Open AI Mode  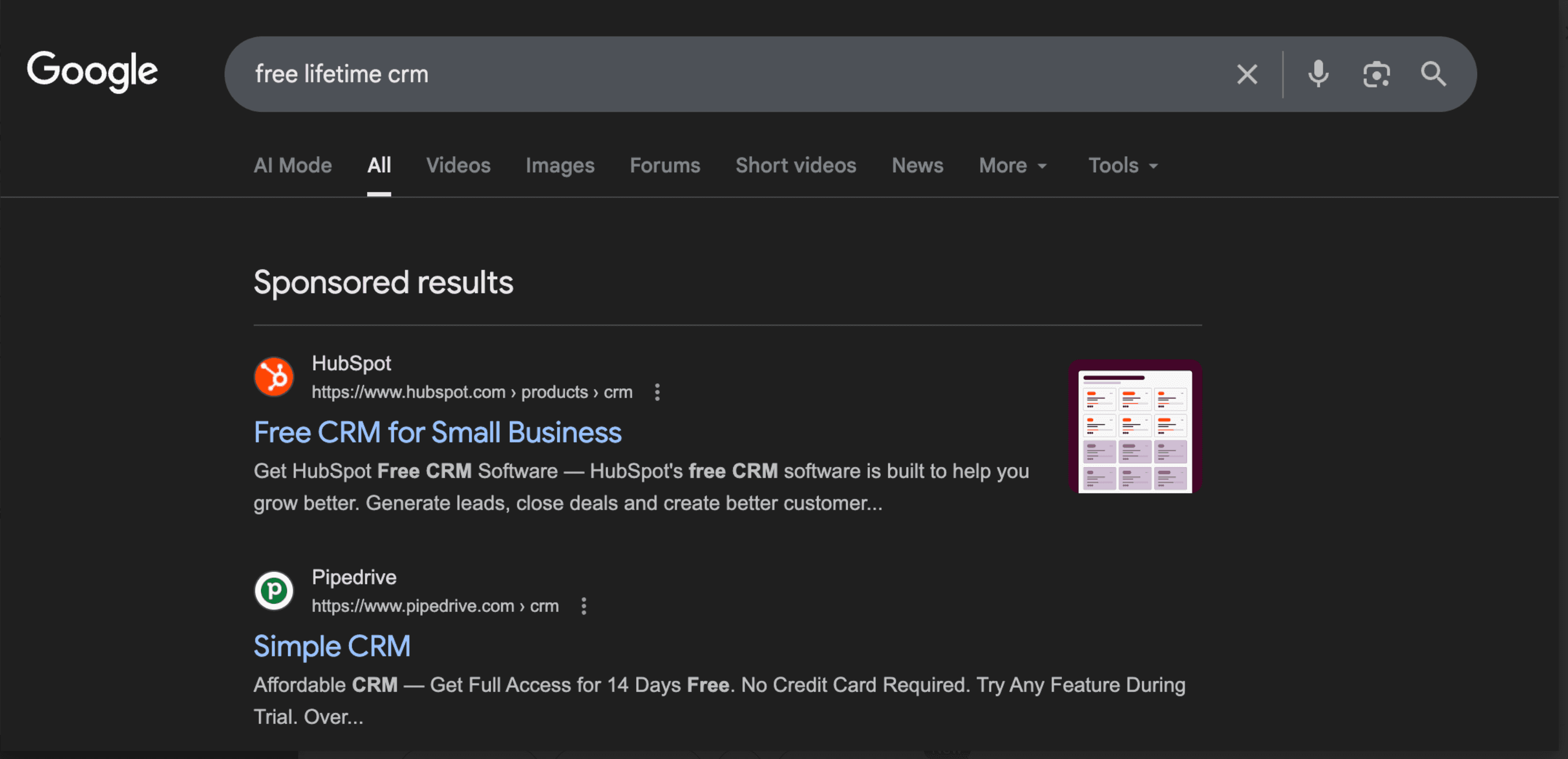tap(293, 165)
